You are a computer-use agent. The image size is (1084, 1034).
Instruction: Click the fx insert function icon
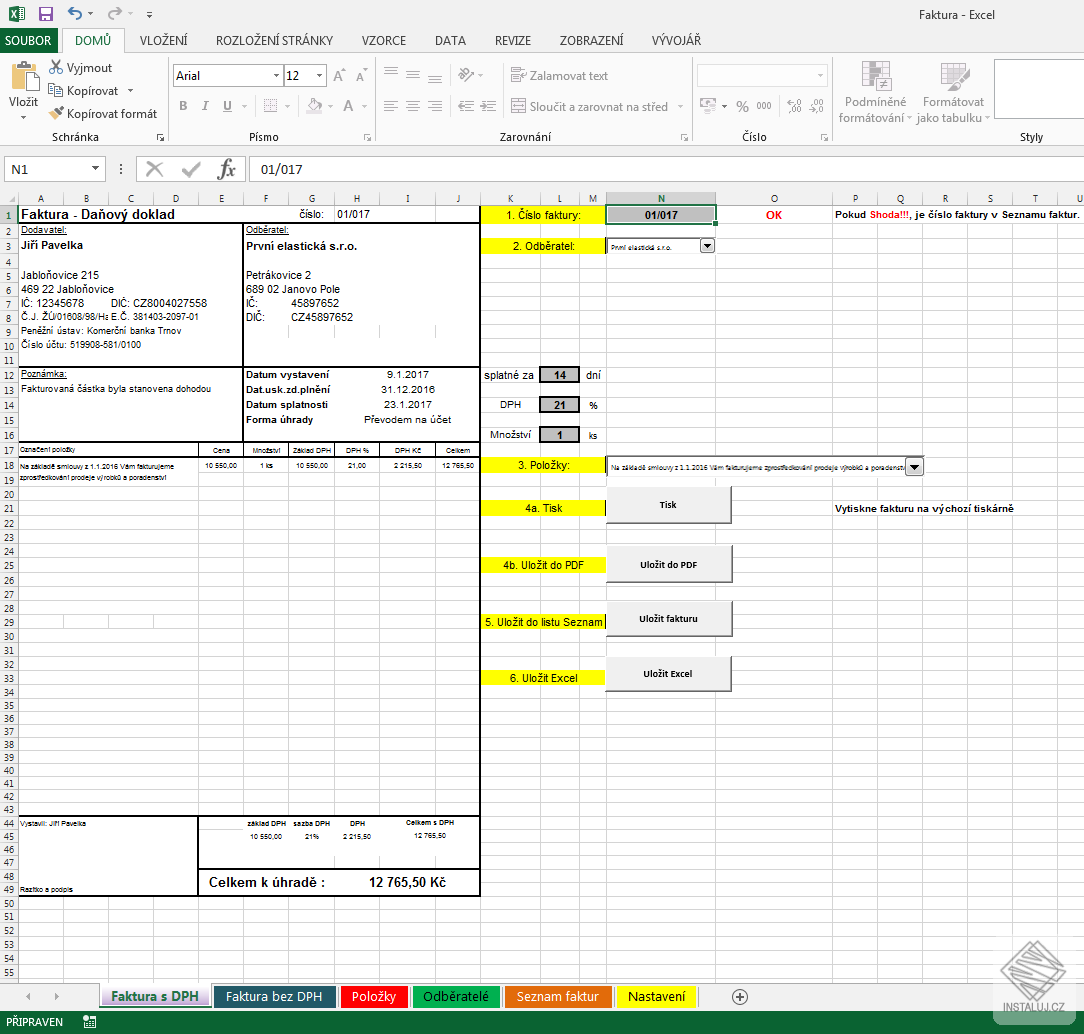tap(227, 169)
